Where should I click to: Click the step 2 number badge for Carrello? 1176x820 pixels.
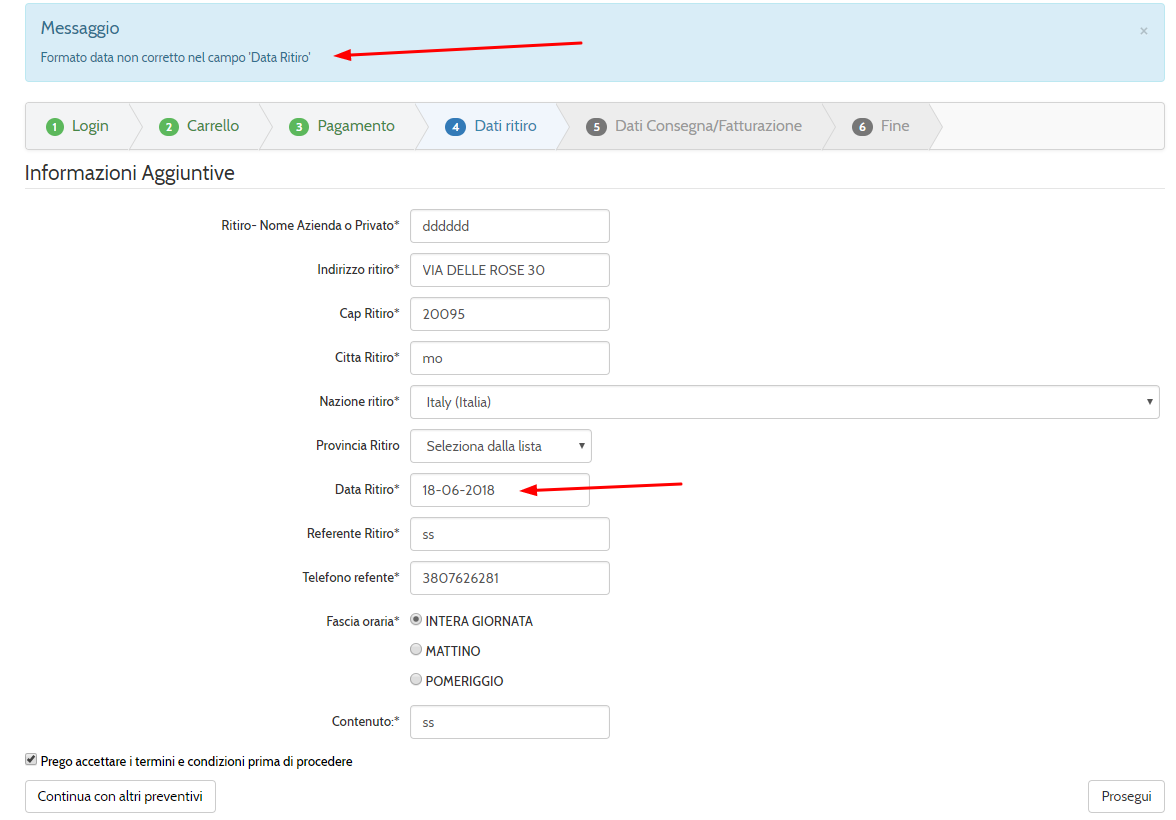170,127
